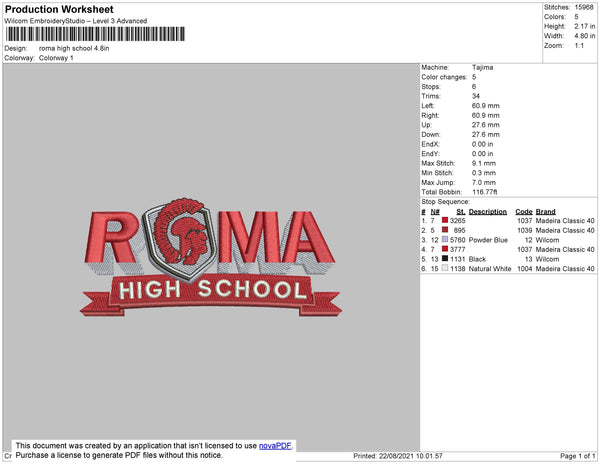600x464 pixels.
Task: Click the Total Bobbin value 116.77ft
Action: 484,192
